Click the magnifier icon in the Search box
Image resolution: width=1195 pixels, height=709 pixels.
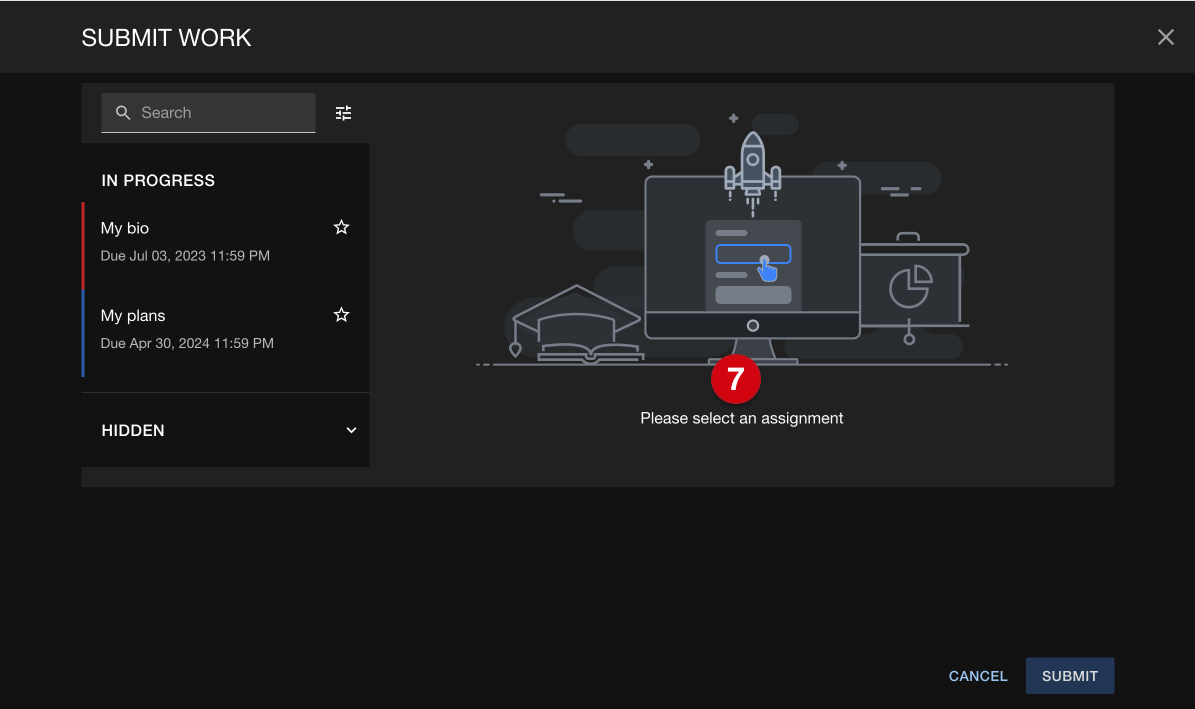[123, 113]
